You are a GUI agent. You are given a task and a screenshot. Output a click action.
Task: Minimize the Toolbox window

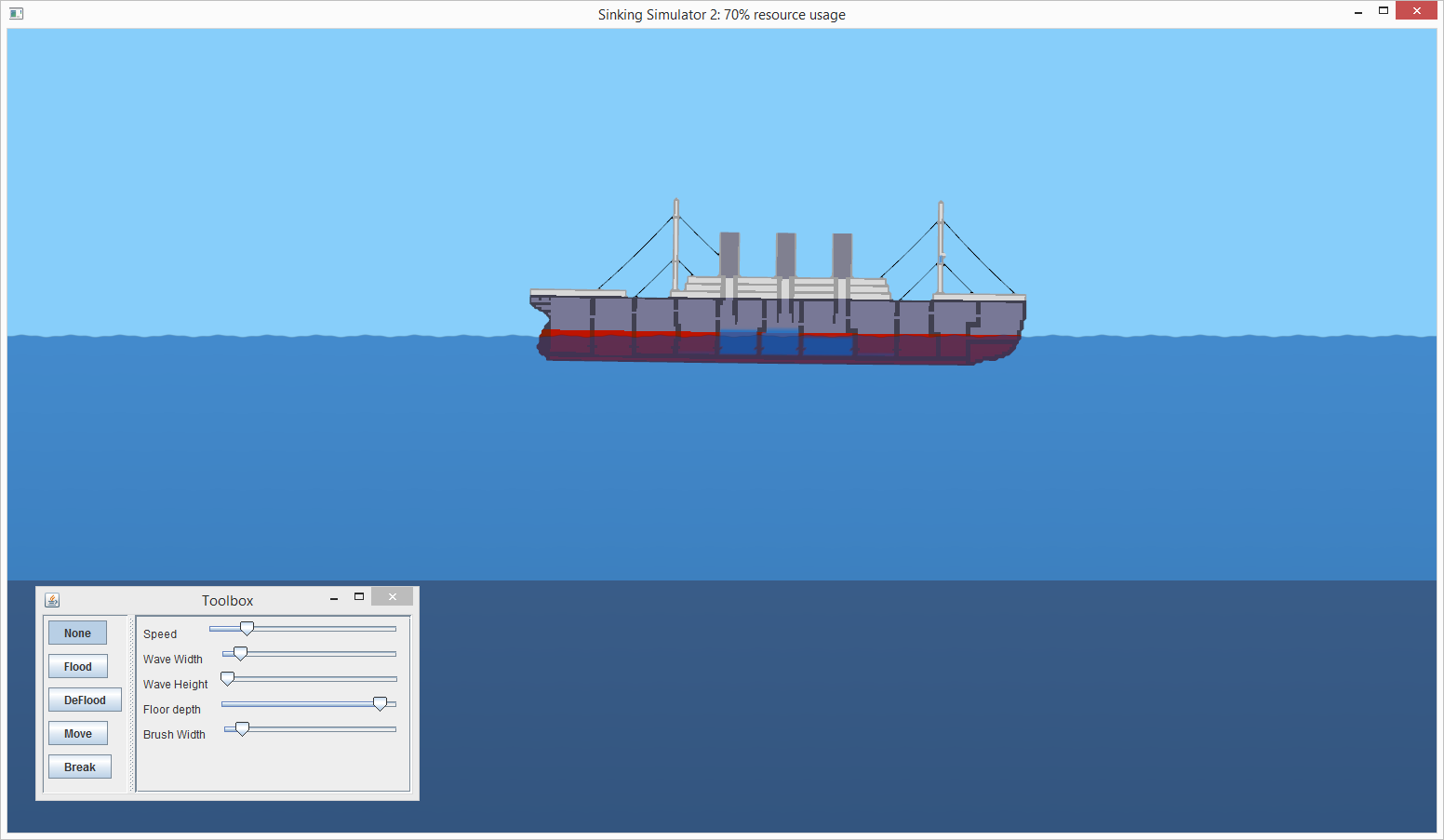pyautogui.click(x=334, y=599)
